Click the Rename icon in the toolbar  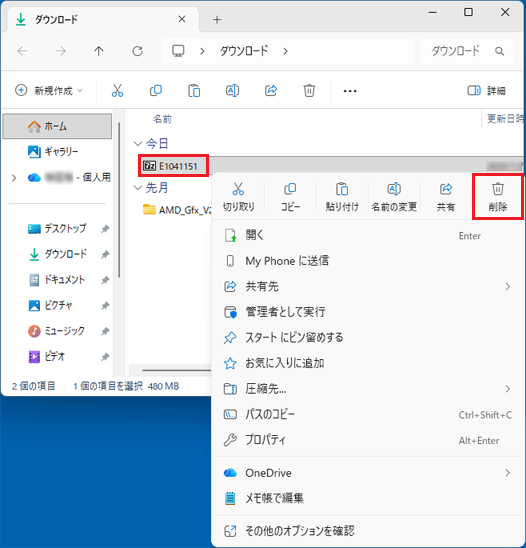(232, 91)
